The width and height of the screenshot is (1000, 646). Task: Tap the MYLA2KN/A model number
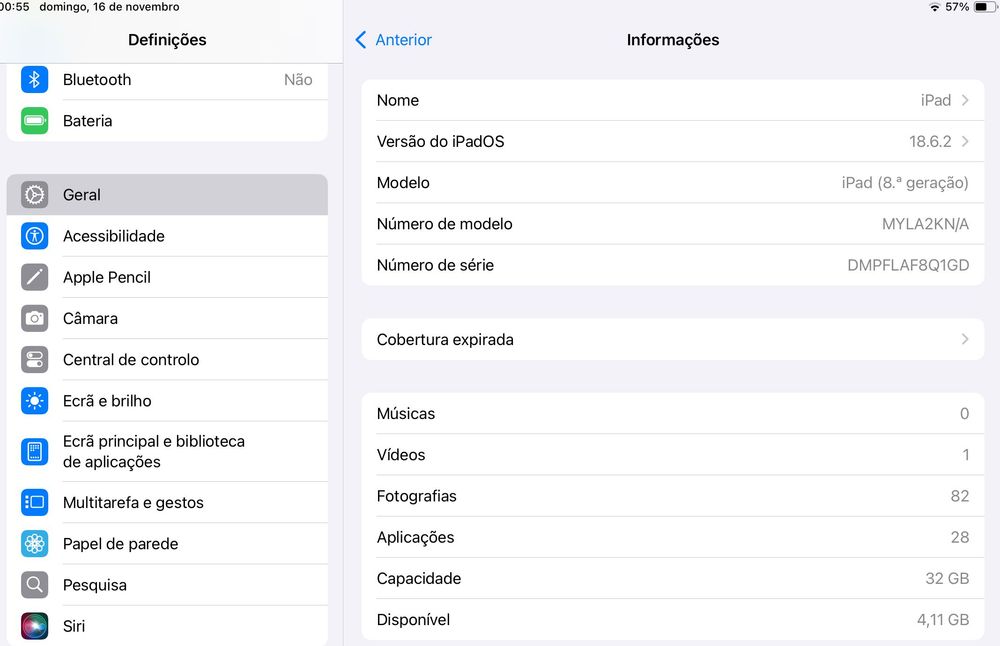(x=925, y=224)
